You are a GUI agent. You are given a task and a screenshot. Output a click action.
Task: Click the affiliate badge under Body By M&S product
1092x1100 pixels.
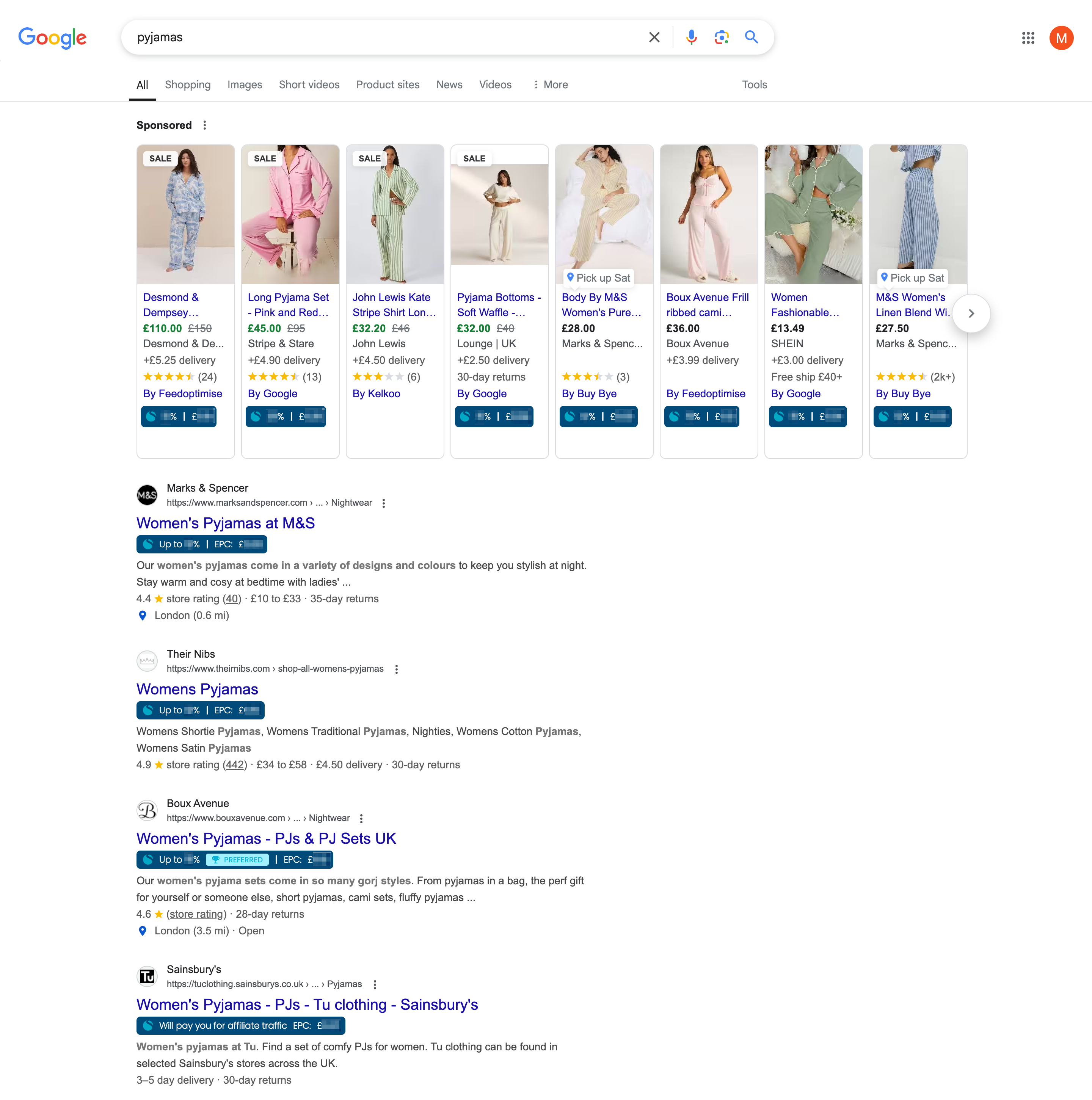(x=598, y=417)
